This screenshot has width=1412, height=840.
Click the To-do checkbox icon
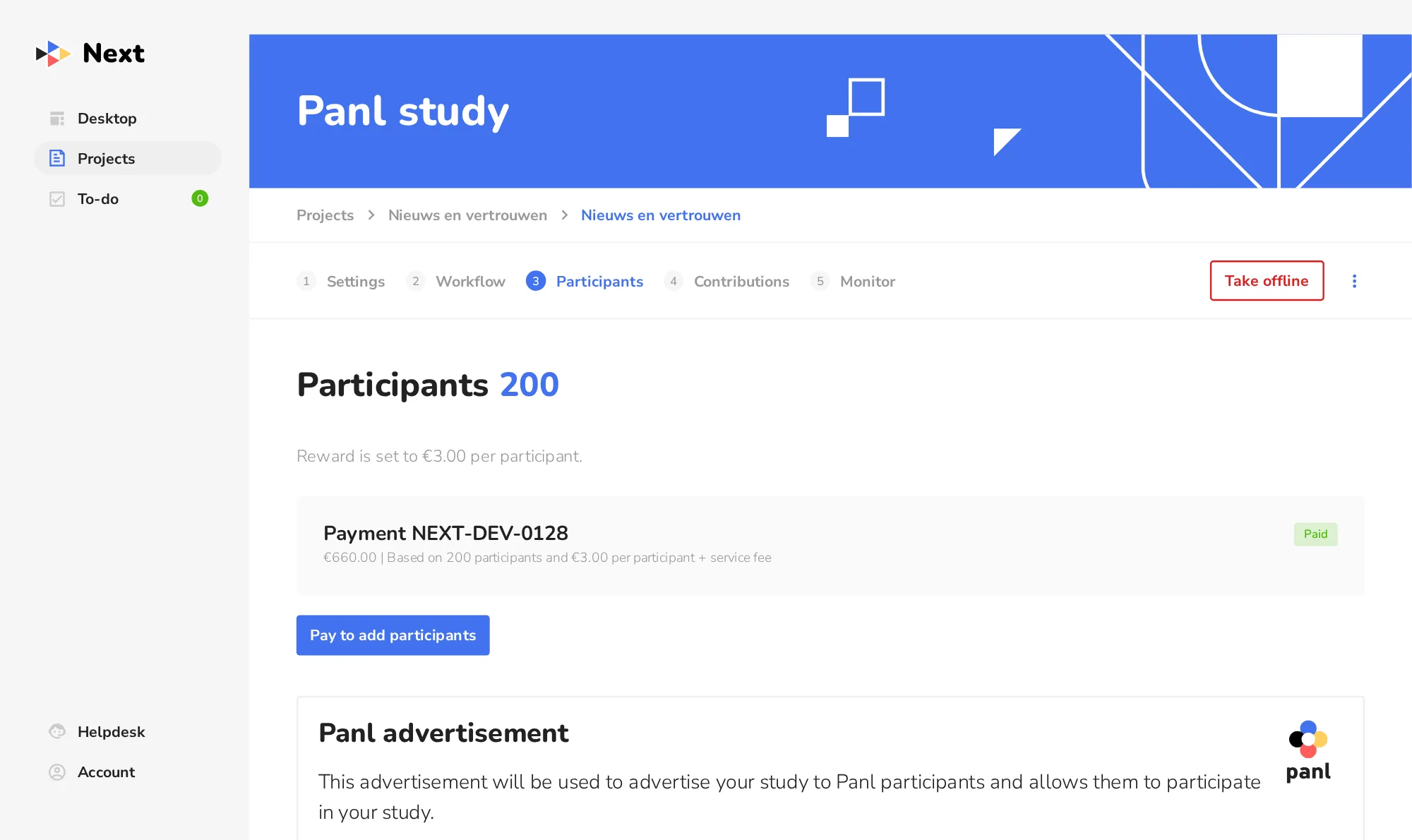click(x=57, y=199)
